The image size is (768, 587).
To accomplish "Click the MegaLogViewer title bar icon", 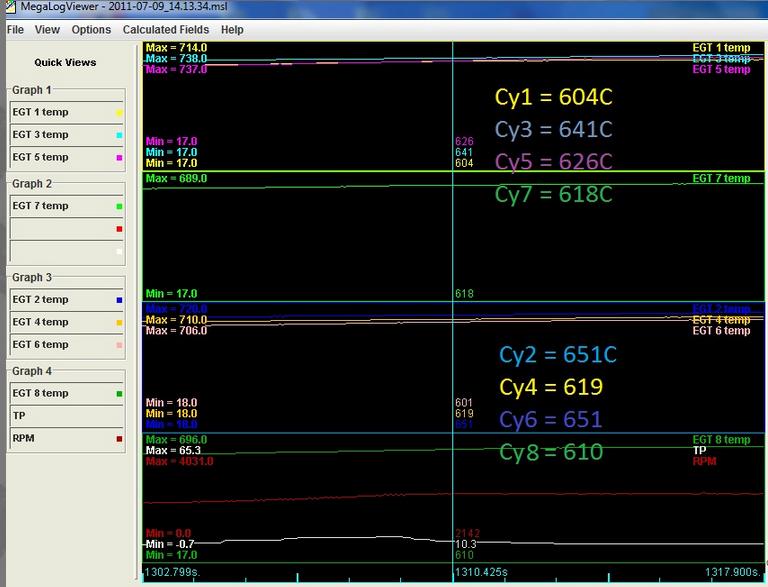I will point(10,7).
